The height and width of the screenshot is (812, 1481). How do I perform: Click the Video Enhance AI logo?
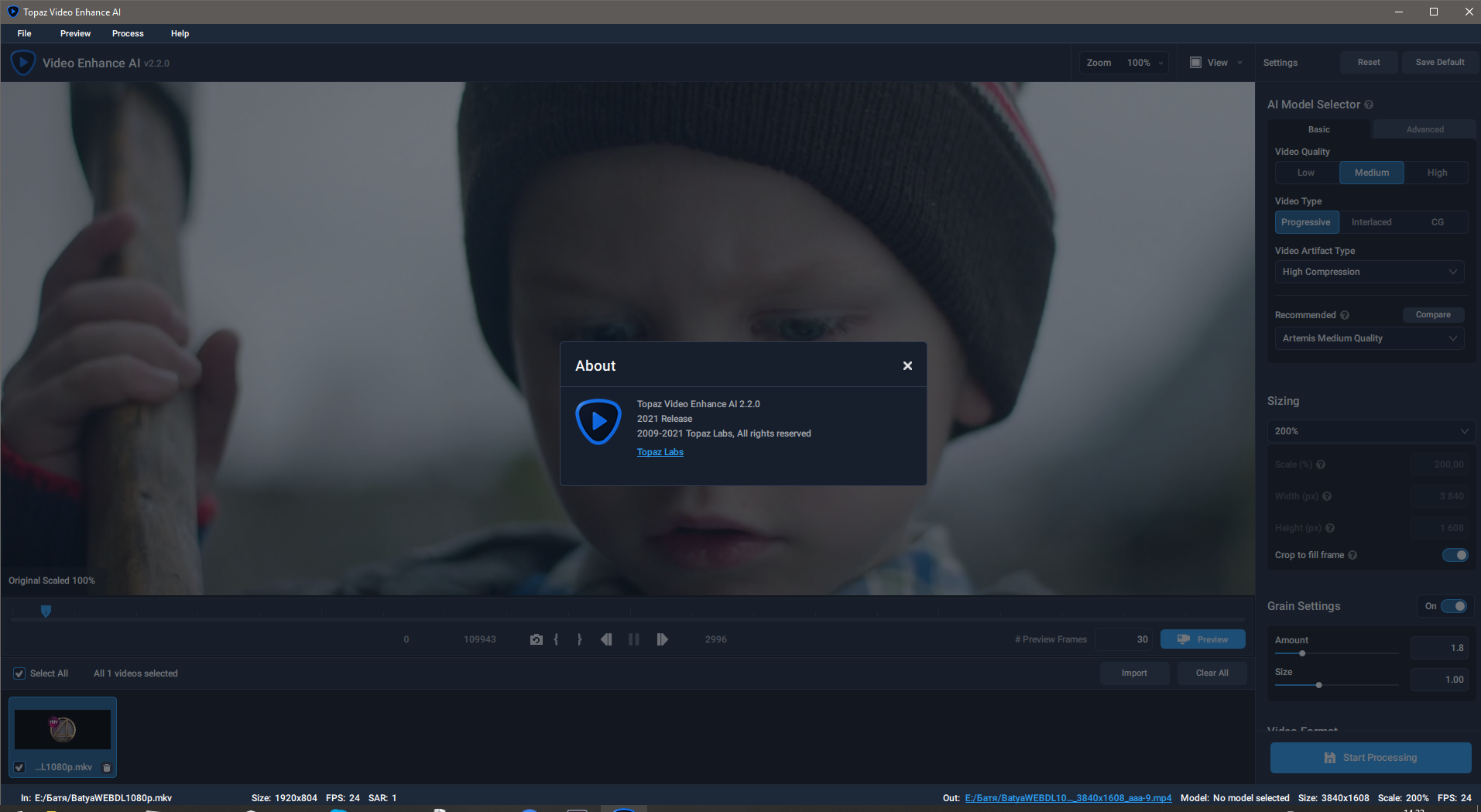[23, 63]
